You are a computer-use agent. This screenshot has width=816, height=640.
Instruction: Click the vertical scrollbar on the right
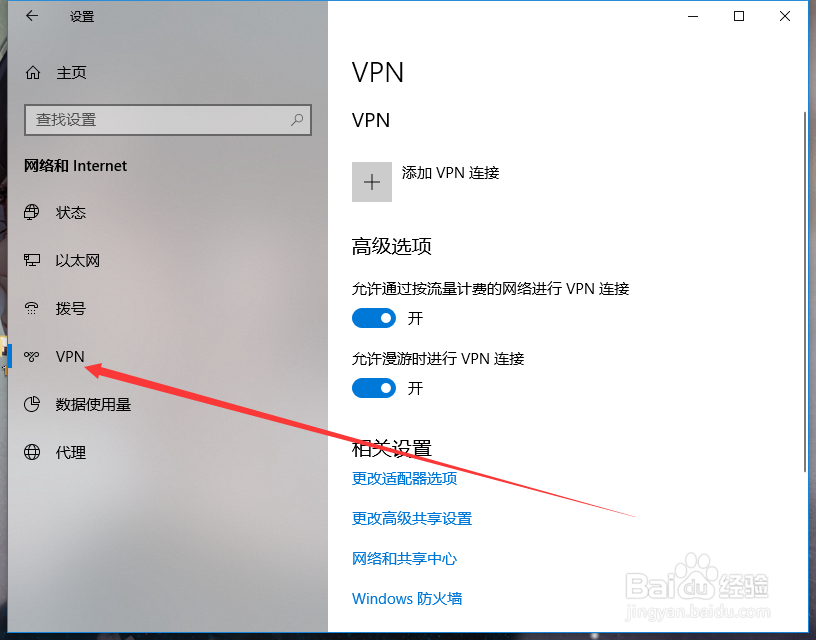[x=805, y=291]
